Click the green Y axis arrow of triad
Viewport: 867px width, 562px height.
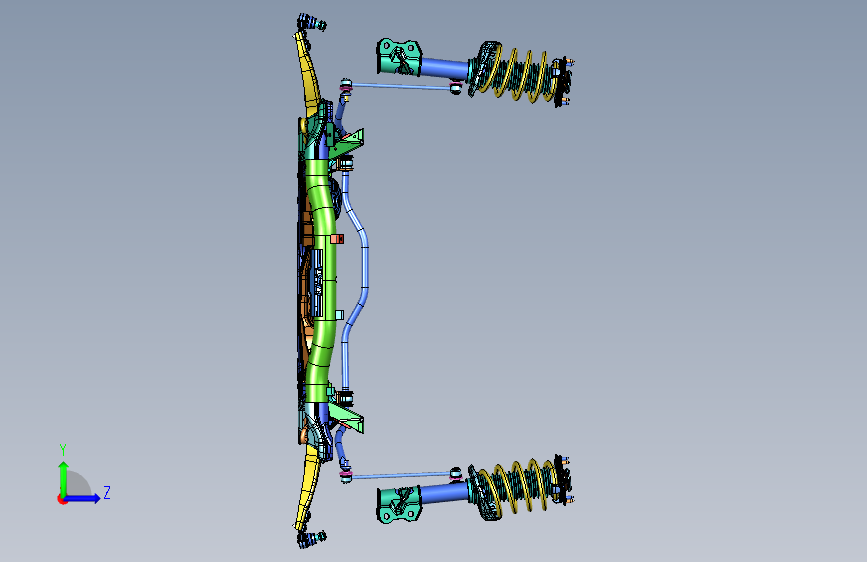[64, 478]
